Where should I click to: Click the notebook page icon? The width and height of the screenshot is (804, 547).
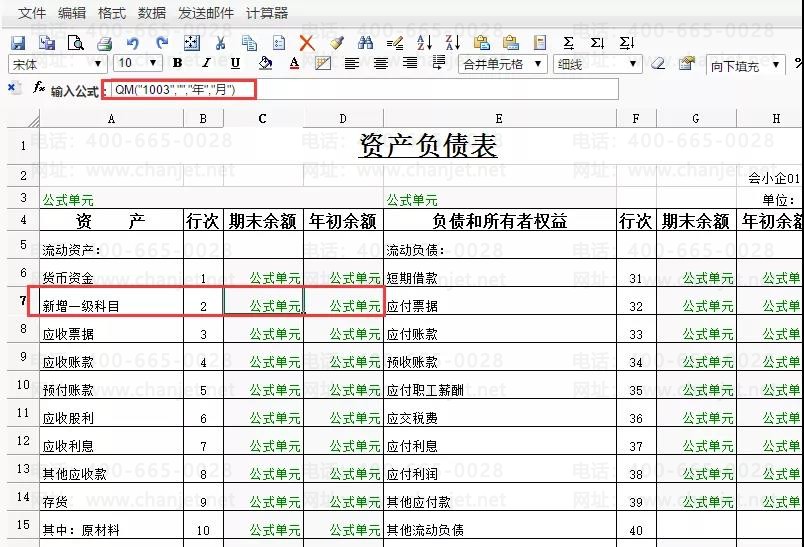click(539, 43)
